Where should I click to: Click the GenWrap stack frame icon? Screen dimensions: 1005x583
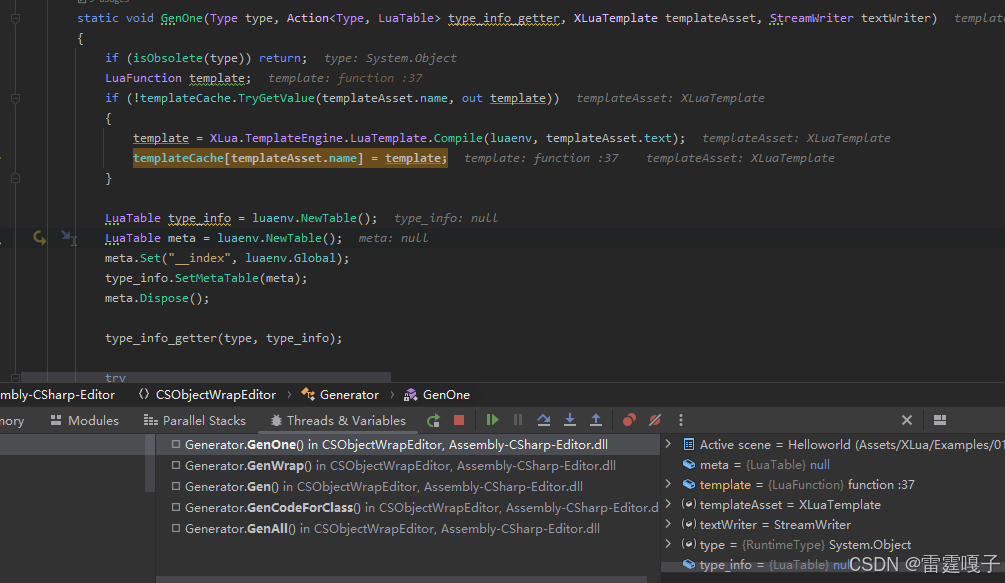tap(176, 465)
